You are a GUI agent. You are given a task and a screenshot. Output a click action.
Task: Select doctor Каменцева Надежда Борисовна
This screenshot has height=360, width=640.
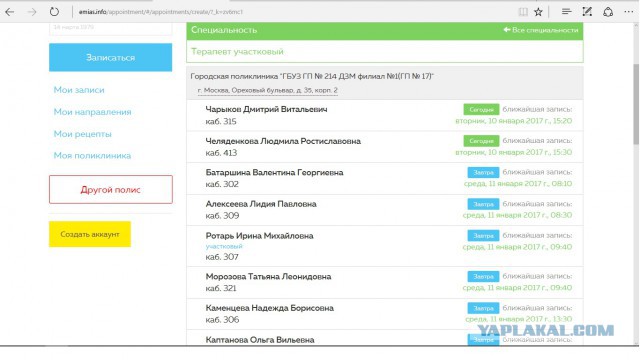pos(269,308)
